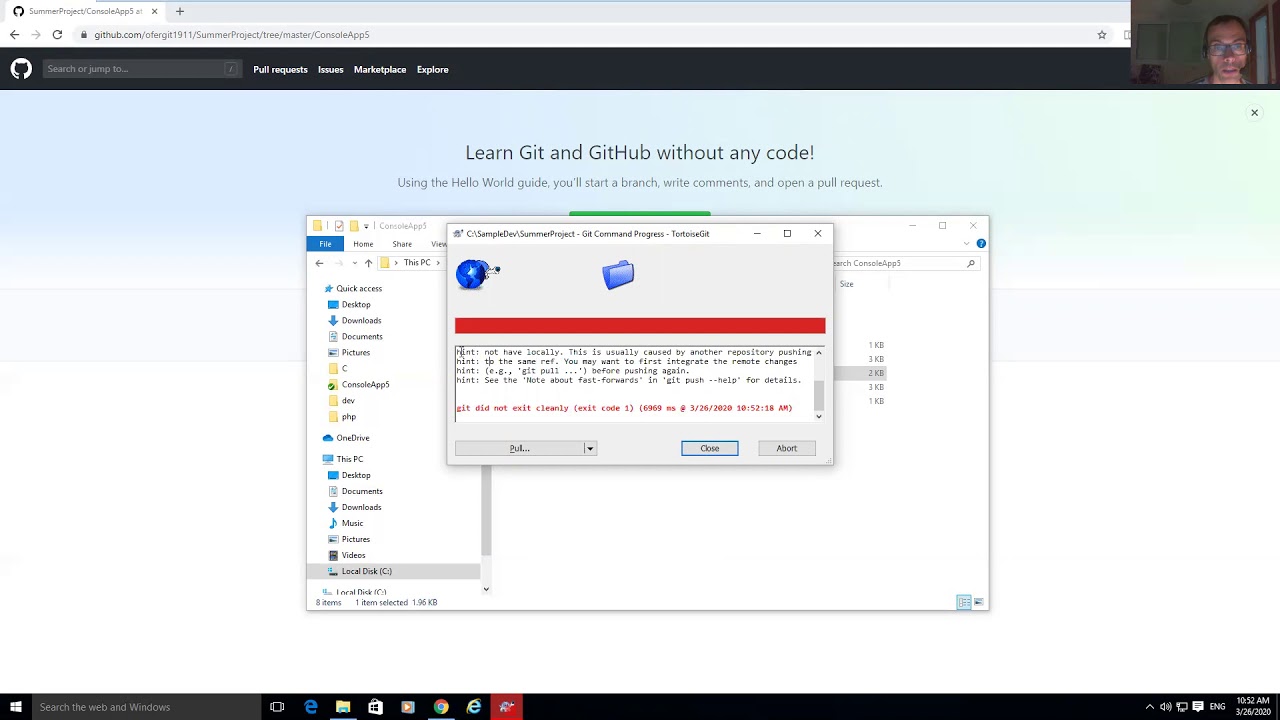This screenshot has height=720, width=1280.
Task: Switch to the Explorer Home tab
Action: pyautogui.click(x=363, y=244)
